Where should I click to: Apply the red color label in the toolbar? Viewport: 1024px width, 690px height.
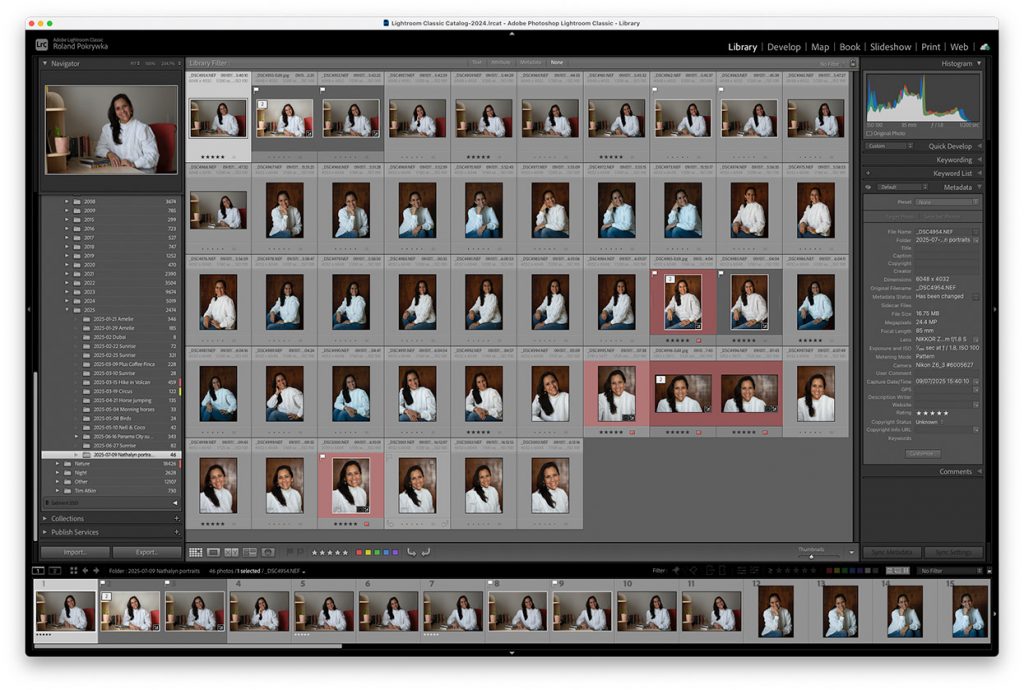click(x=360, y=552)
